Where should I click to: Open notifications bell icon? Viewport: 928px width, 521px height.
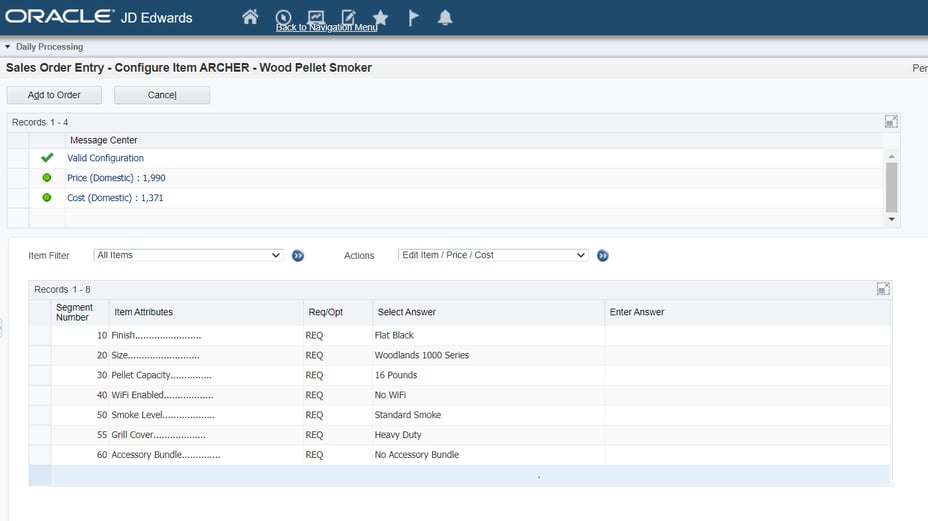click(x=446, y=17)
